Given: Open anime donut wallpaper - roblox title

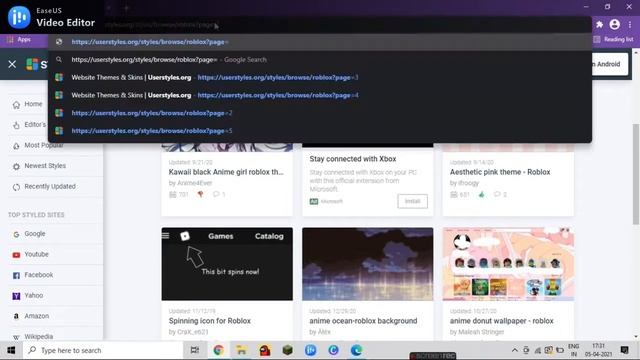Looking at the screenshot, I should (502, 321).
